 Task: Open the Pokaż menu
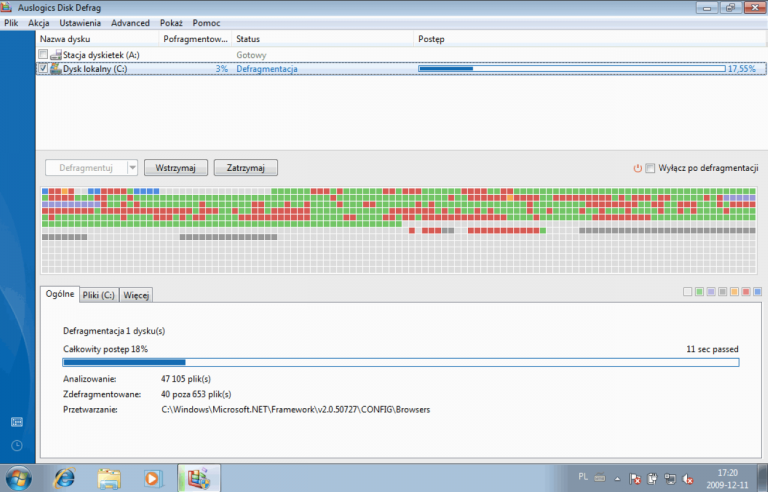[x=171, y=23]
